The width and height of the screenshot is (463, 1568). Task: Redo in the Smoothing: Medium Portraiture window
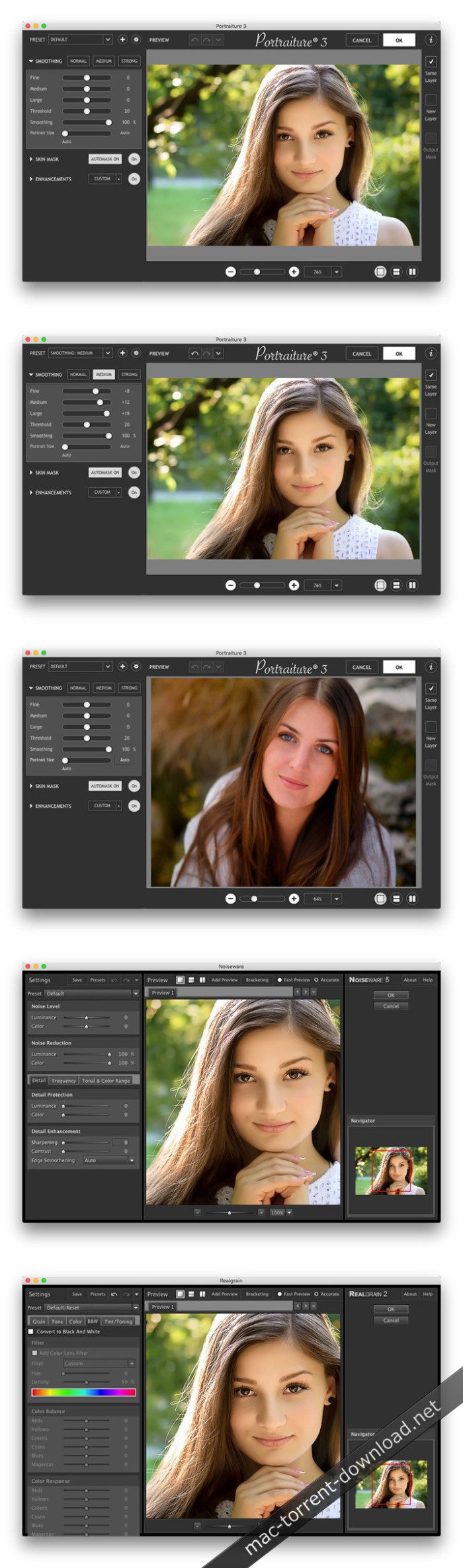point(206,354)
